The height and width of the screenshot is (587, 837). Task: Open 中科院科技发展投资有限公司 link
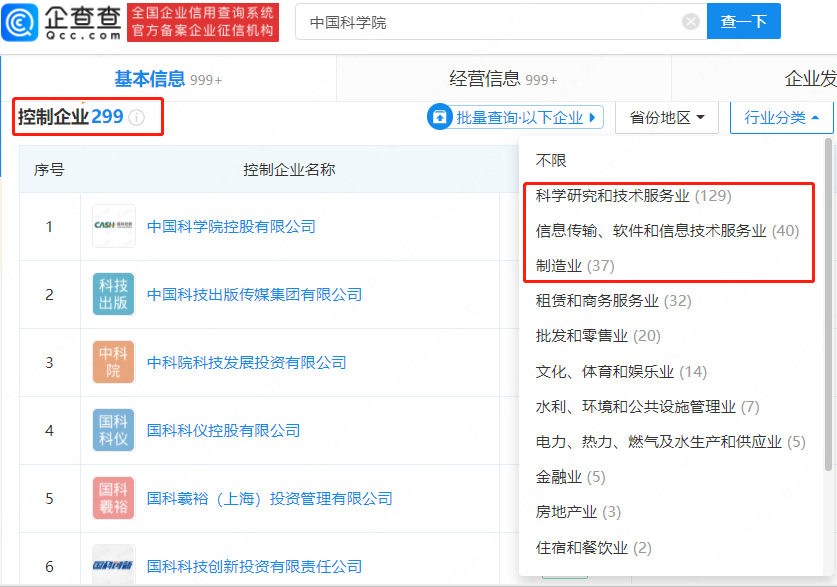tap(247, 362)
